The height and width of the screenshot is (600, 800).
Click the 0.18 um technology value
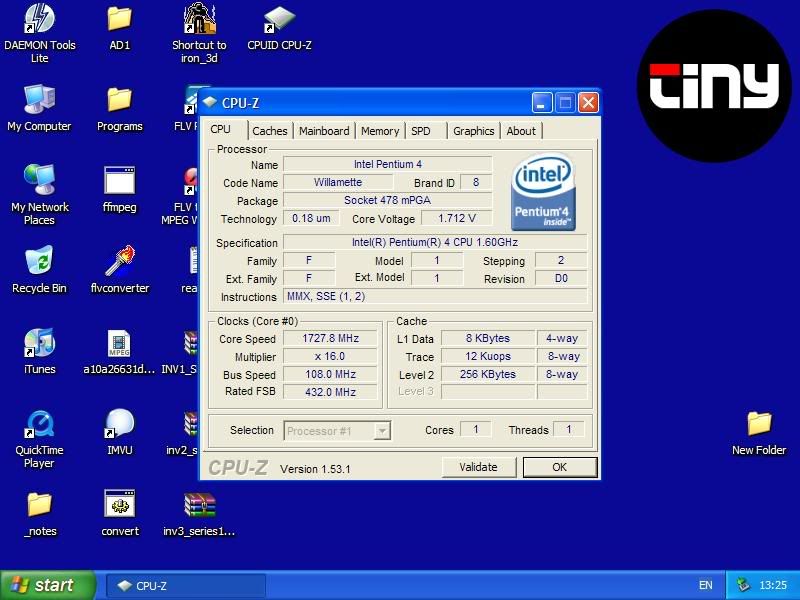(311, 218)
